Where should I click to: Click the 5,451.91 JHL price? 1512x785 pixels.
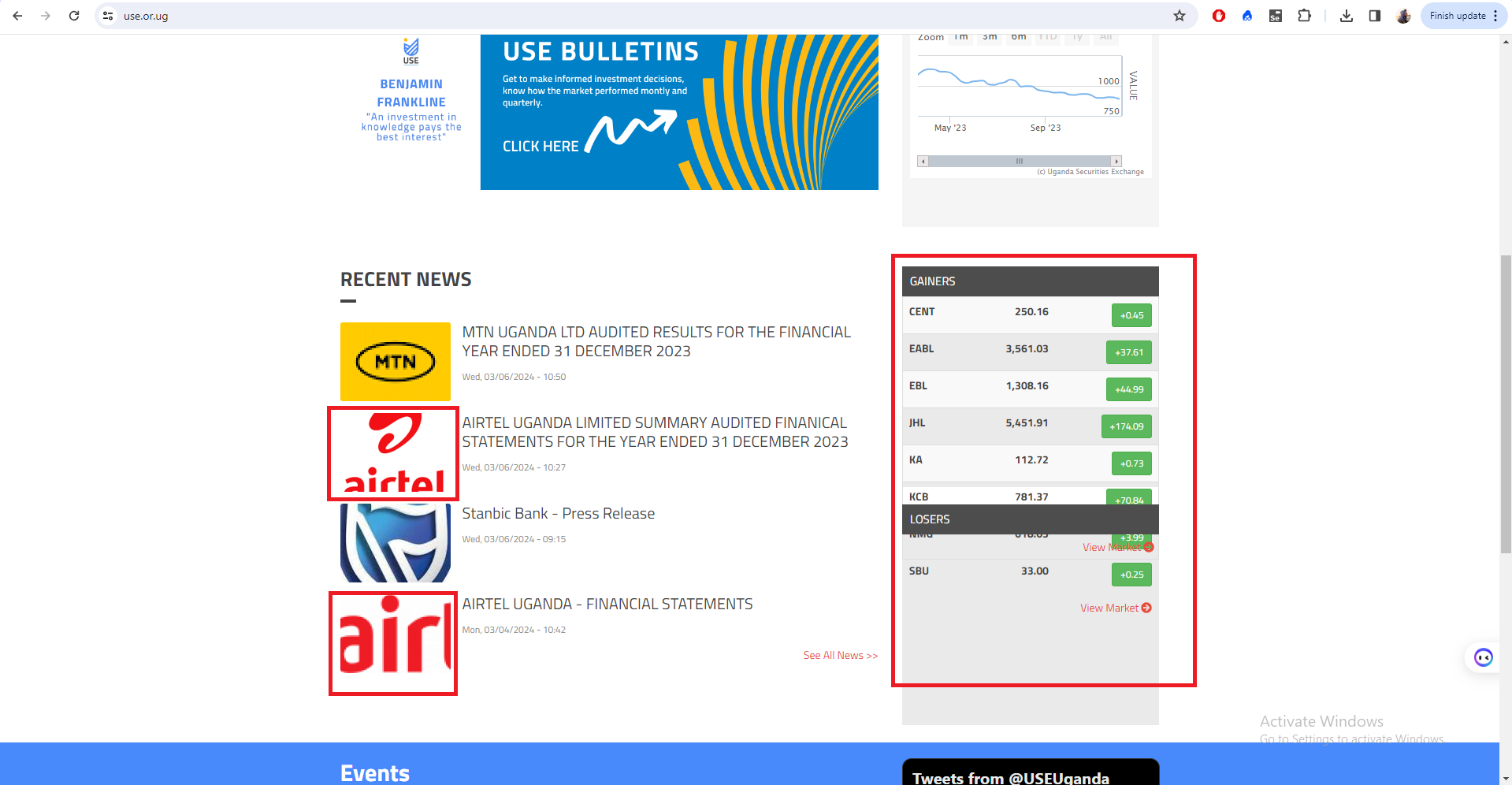coord(1027,423)
